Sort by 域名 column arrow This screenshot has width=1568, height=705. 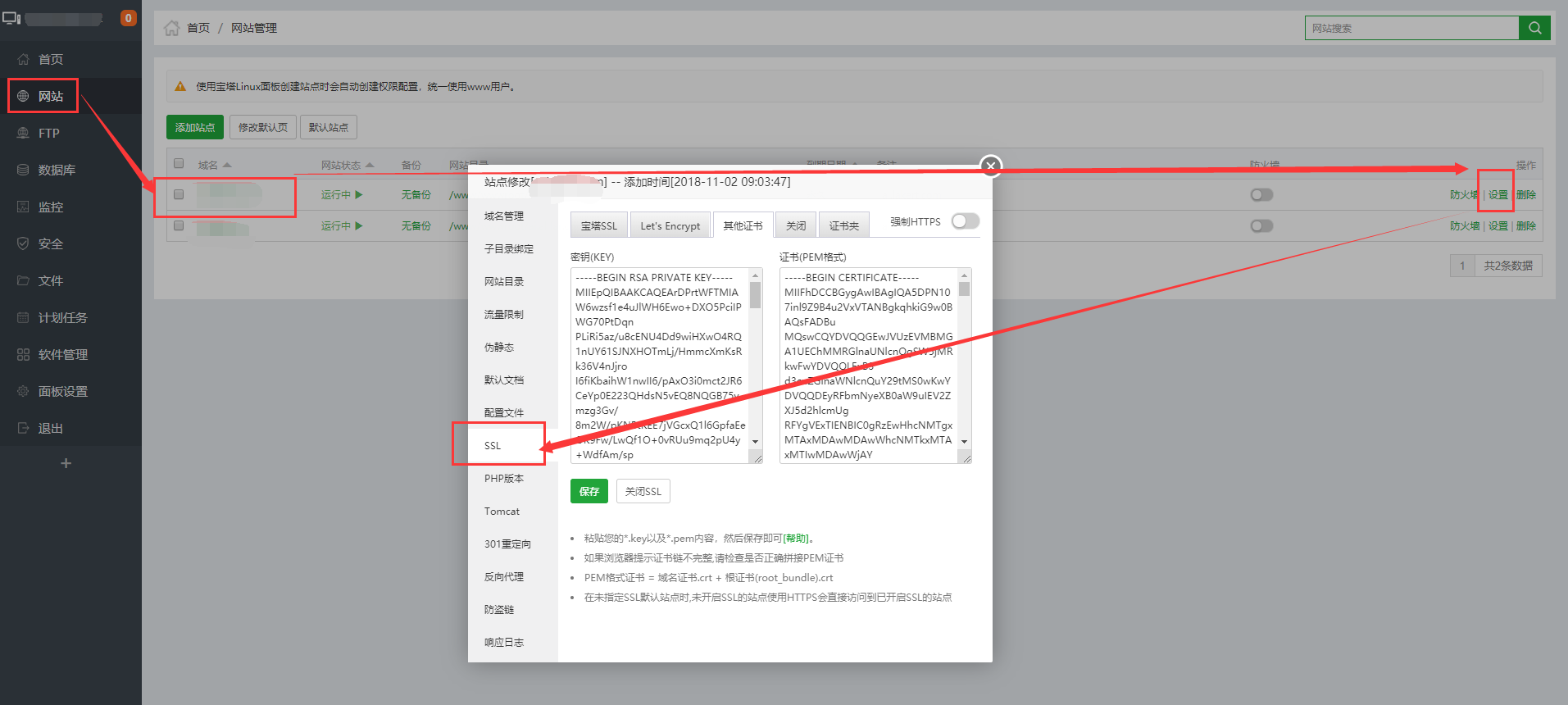[227, 166]
